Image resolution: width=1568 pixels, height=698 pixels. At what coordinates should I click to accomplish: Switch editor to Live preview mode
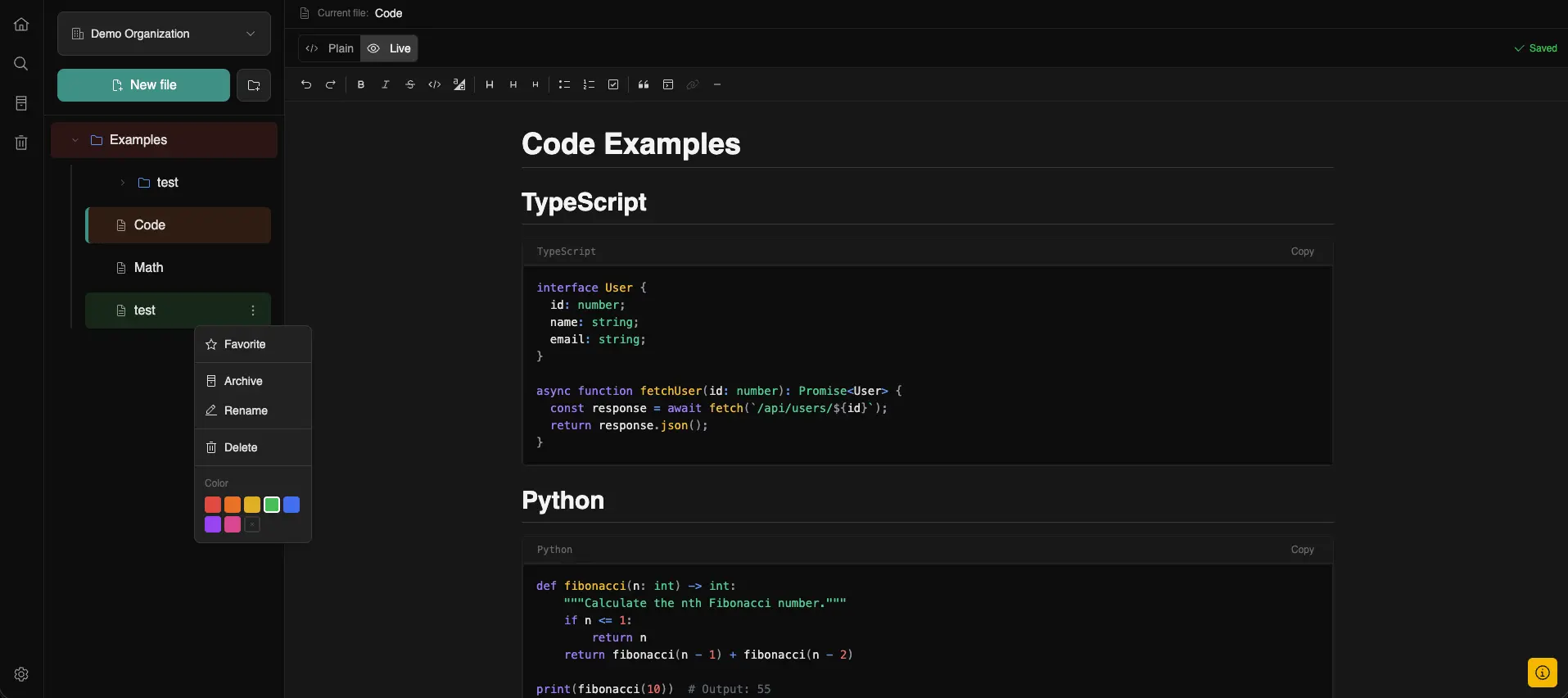point(390,48)
